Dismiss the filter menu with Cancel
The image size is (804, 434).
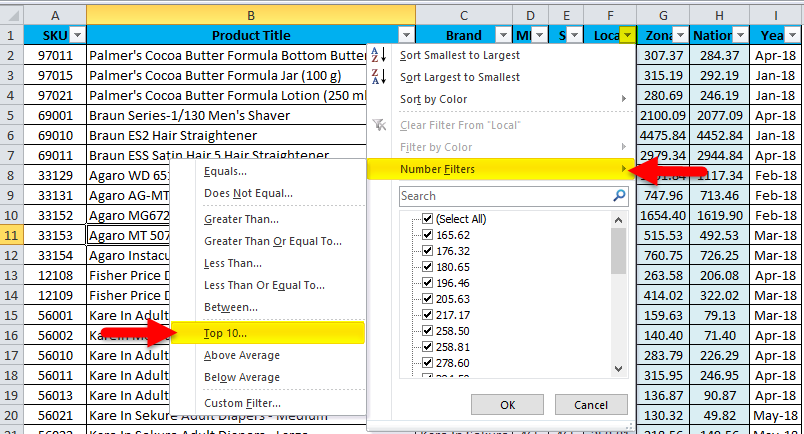pyautogui.click(x=591, y=405)
